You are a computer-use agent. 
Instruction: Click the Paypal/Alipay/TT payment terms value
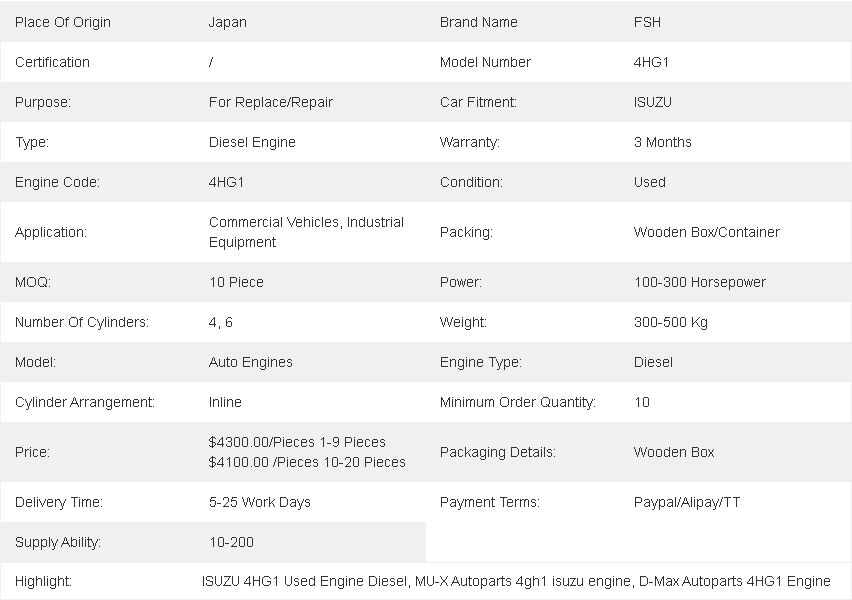click(x=687, y=502)
